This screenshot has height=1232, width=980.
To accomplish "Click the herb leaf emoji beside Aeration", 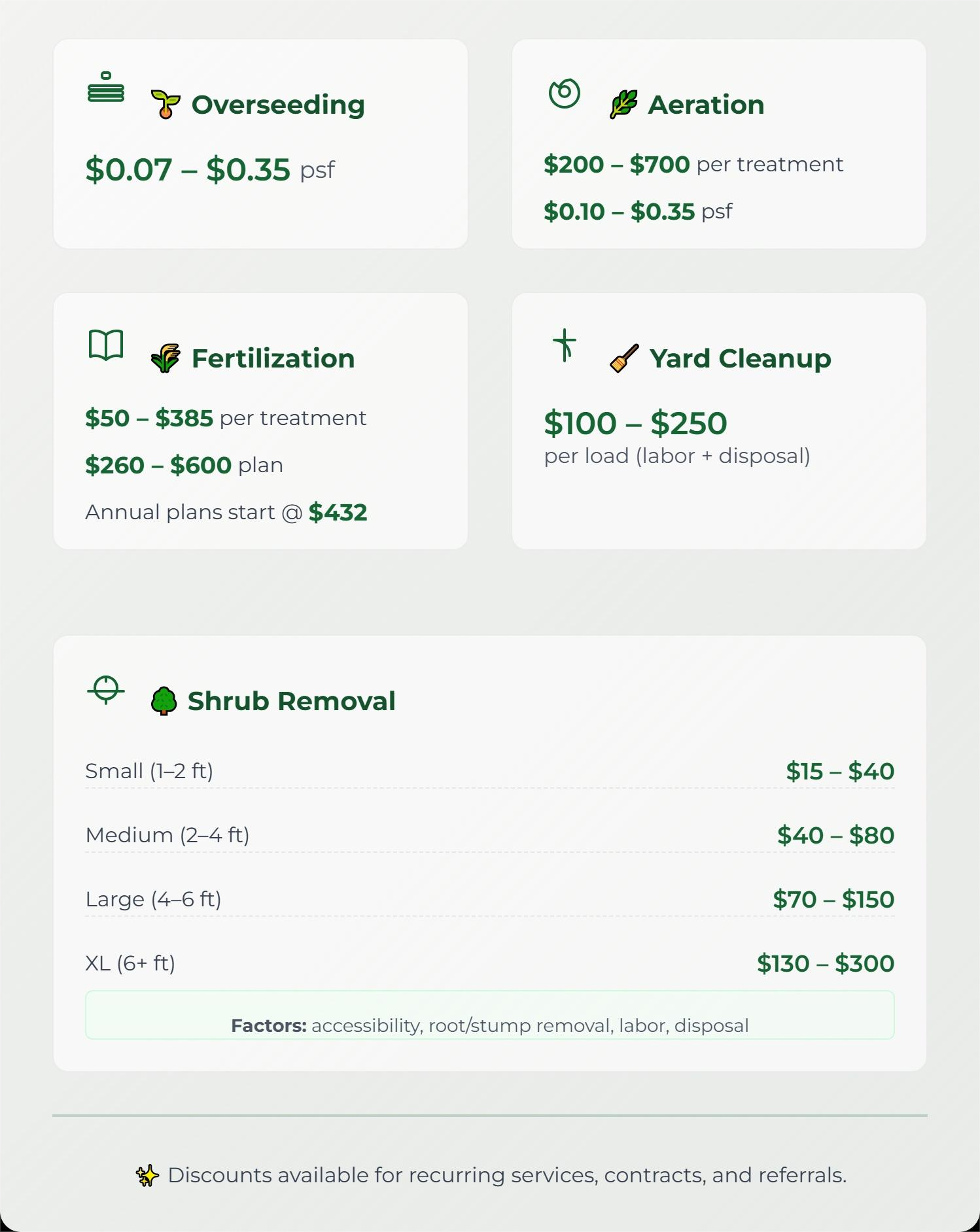I will click(623, 105).
